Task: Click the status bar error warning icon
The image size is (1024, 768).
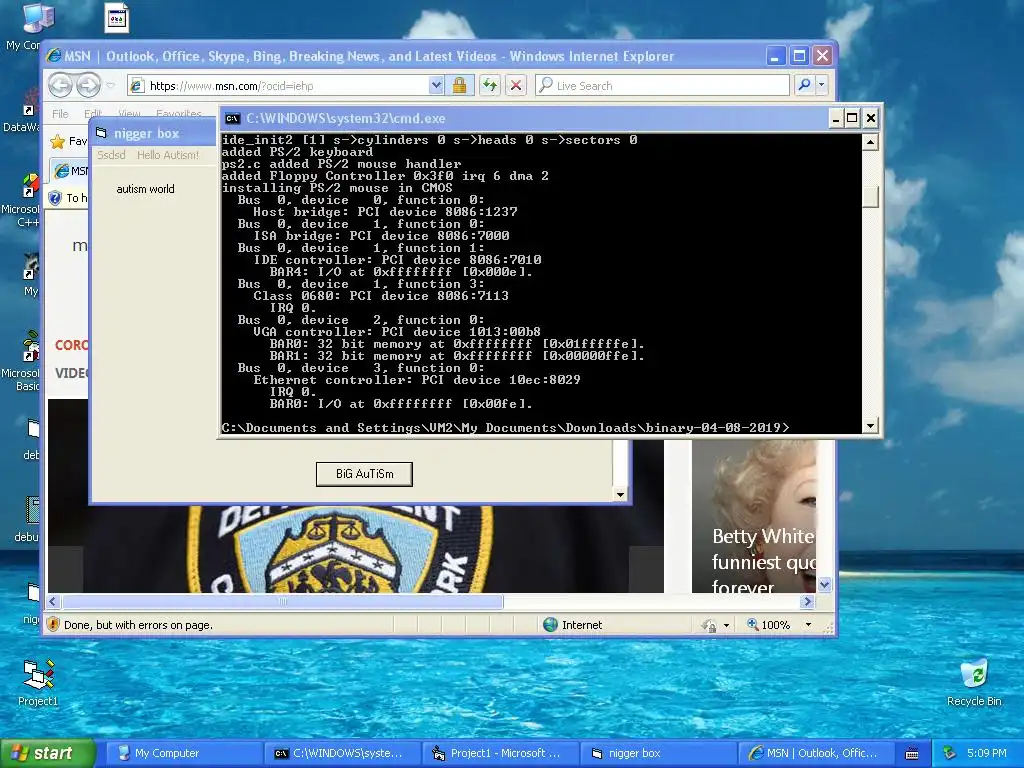Action: click(54, 624)
